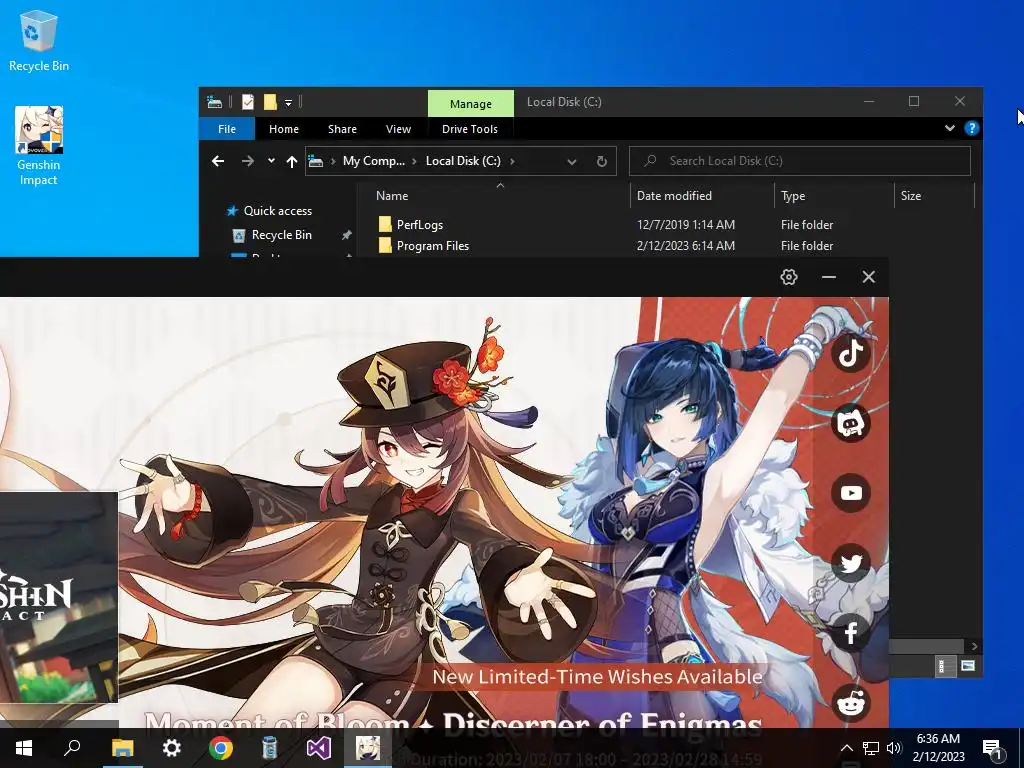Click Local Disk (C:) breadcrumb
This screenshot has width=1024, height=768.
(x=463, y=161)
